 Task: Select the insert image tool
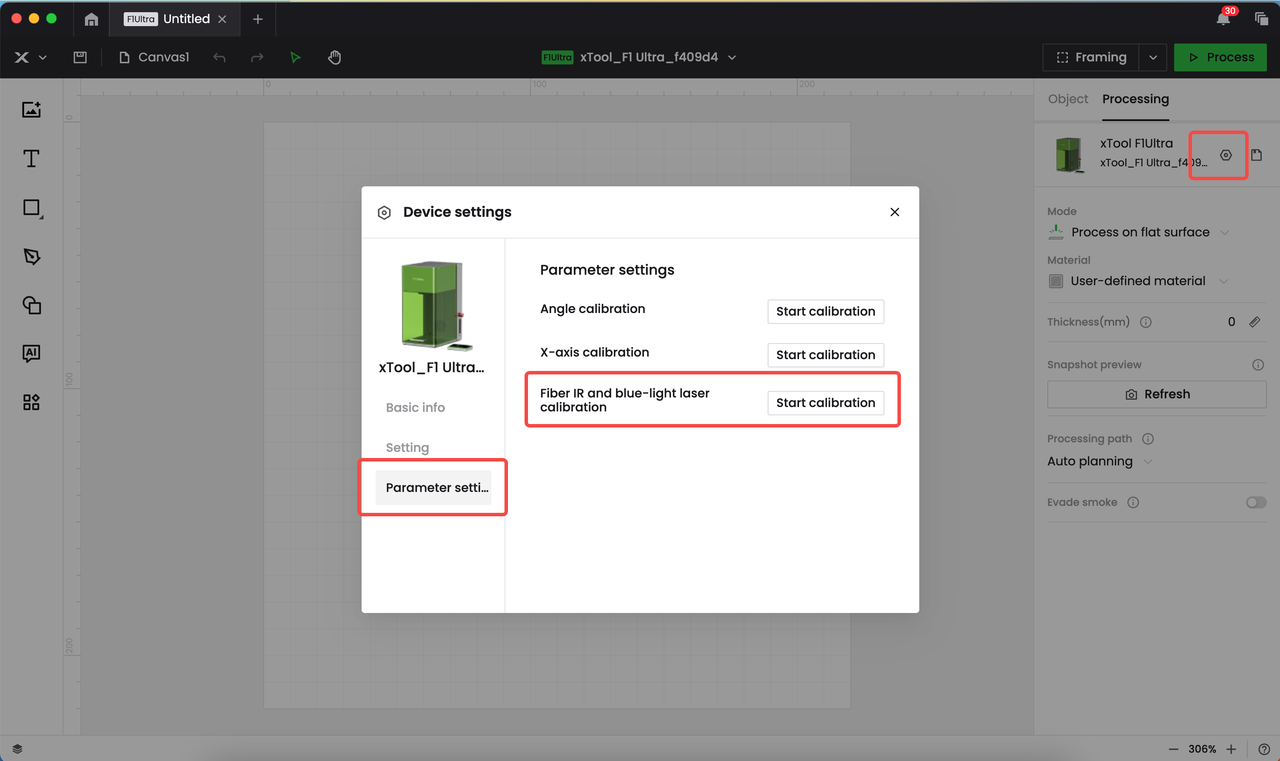click(x=31, y=110)
